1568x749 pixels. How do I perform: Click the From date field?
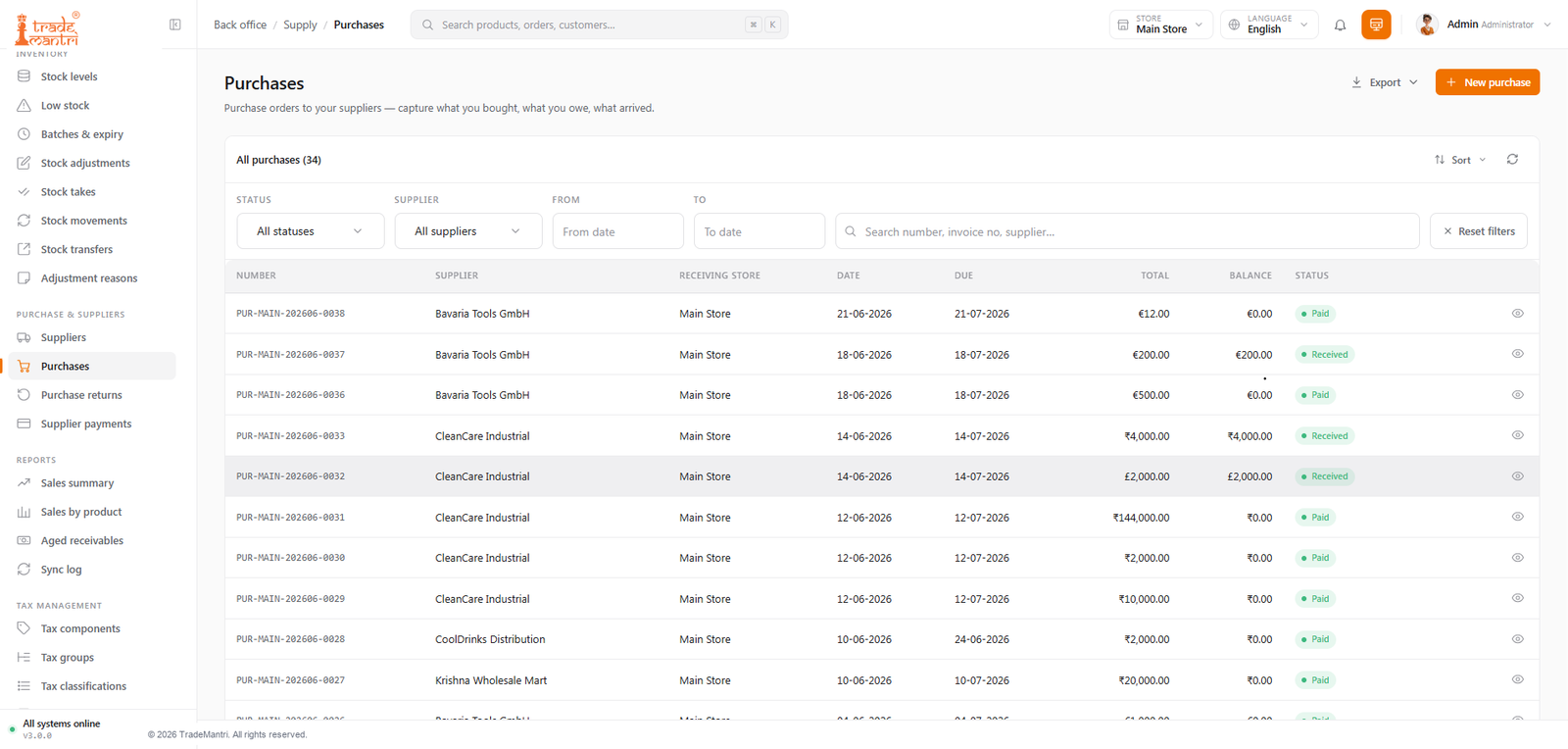618,231
